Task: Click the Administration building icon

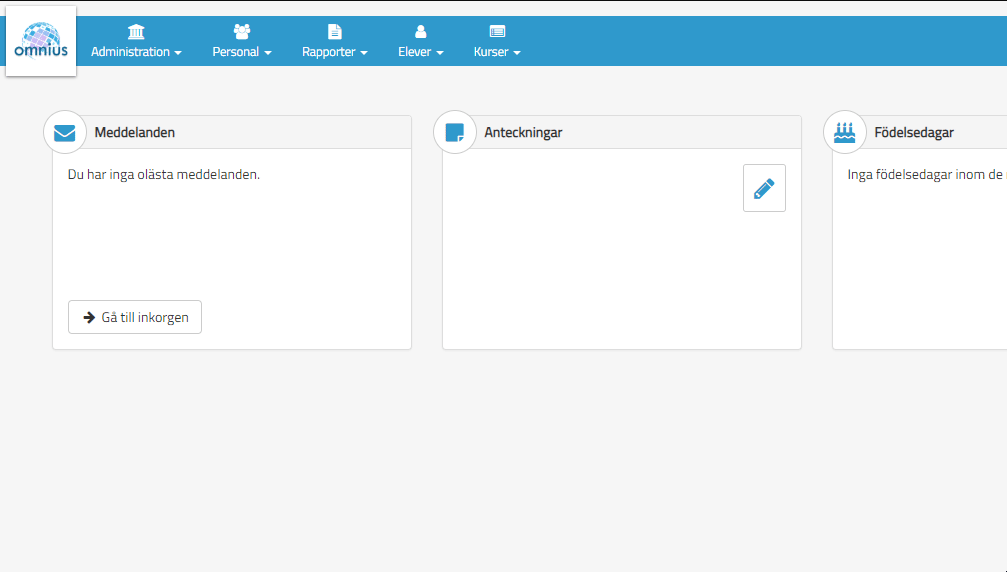Action: coord(136,32)
